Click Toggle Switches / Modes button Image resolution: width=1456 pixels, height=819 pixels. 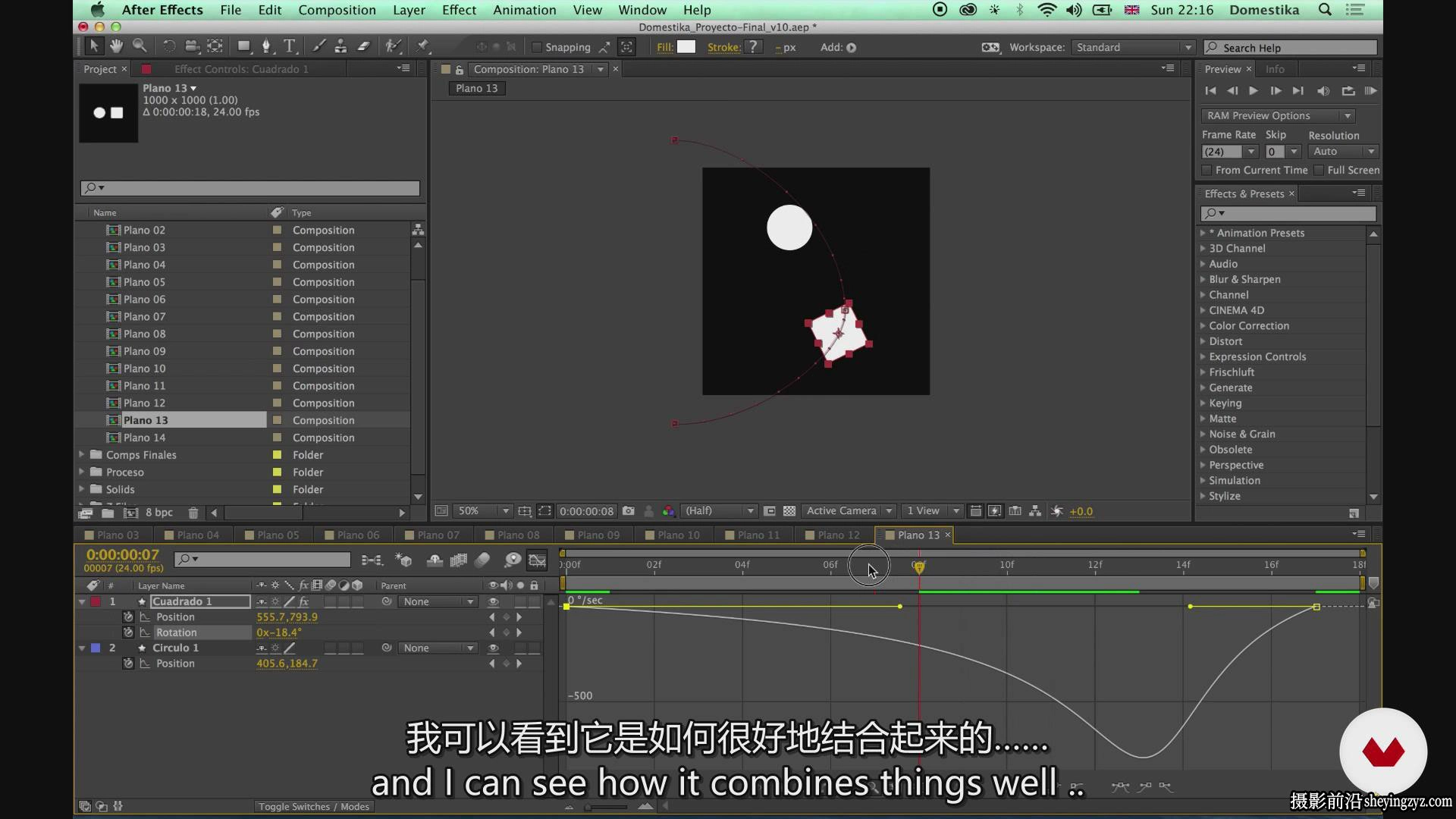coord(313,807)
